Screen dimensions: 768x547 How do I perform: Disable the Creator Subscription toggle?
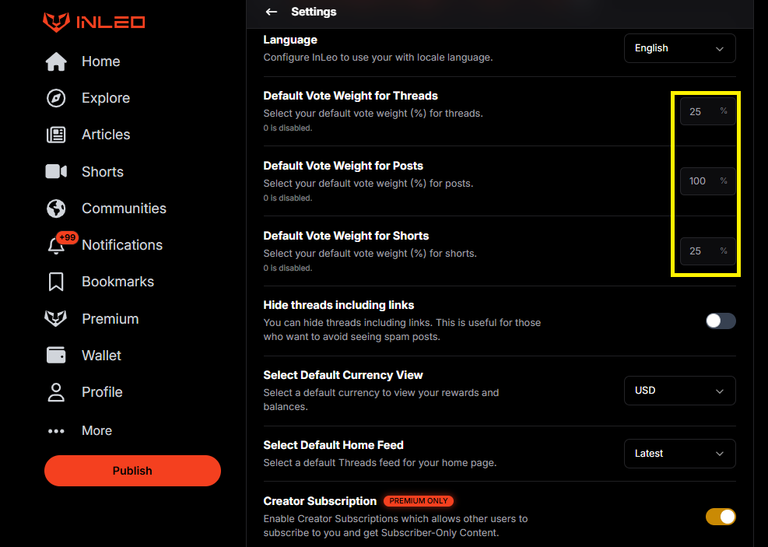pyautogui.click(x=720, y=517)
